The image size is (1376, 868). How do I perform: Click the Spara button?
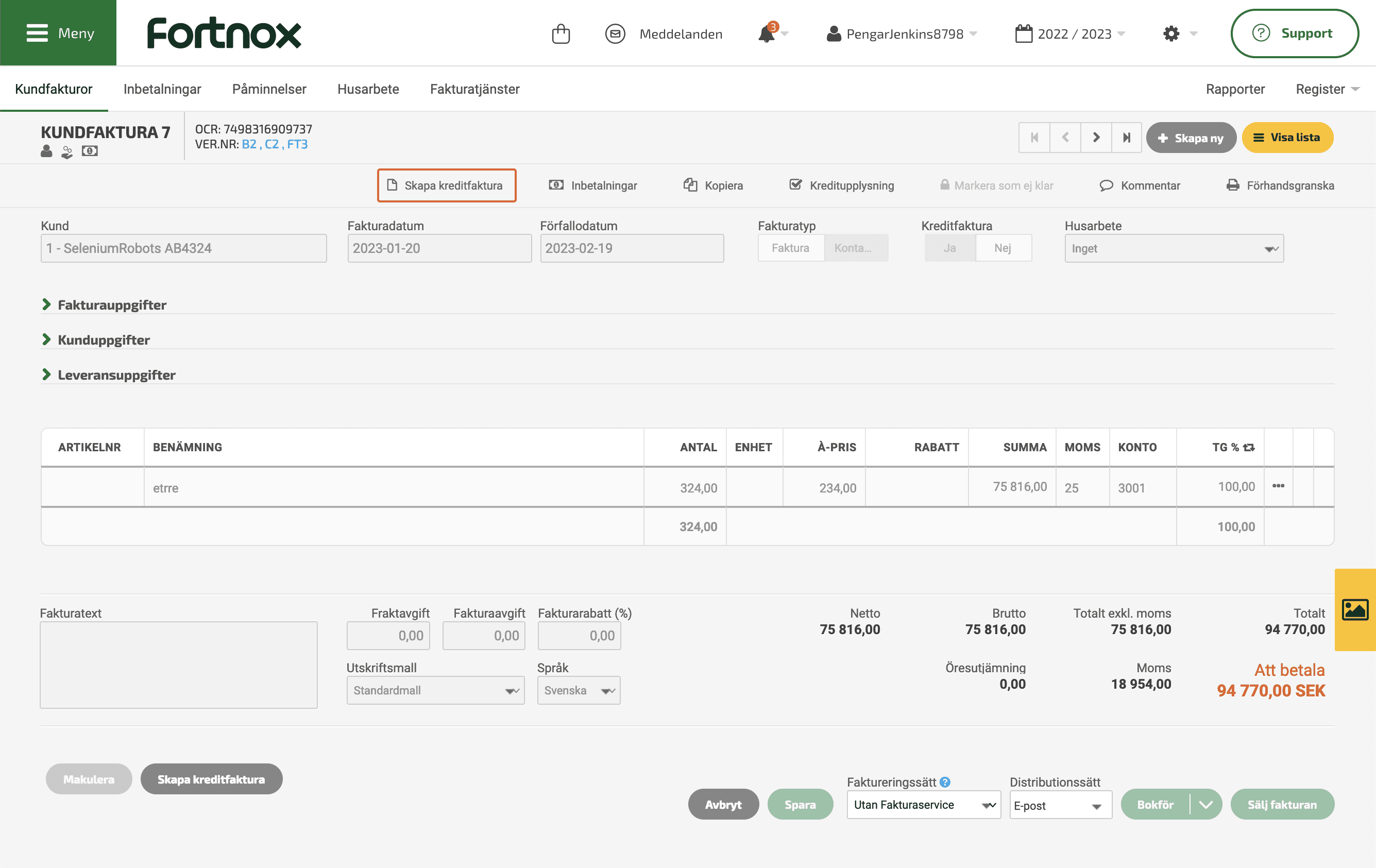coord(800,804)
